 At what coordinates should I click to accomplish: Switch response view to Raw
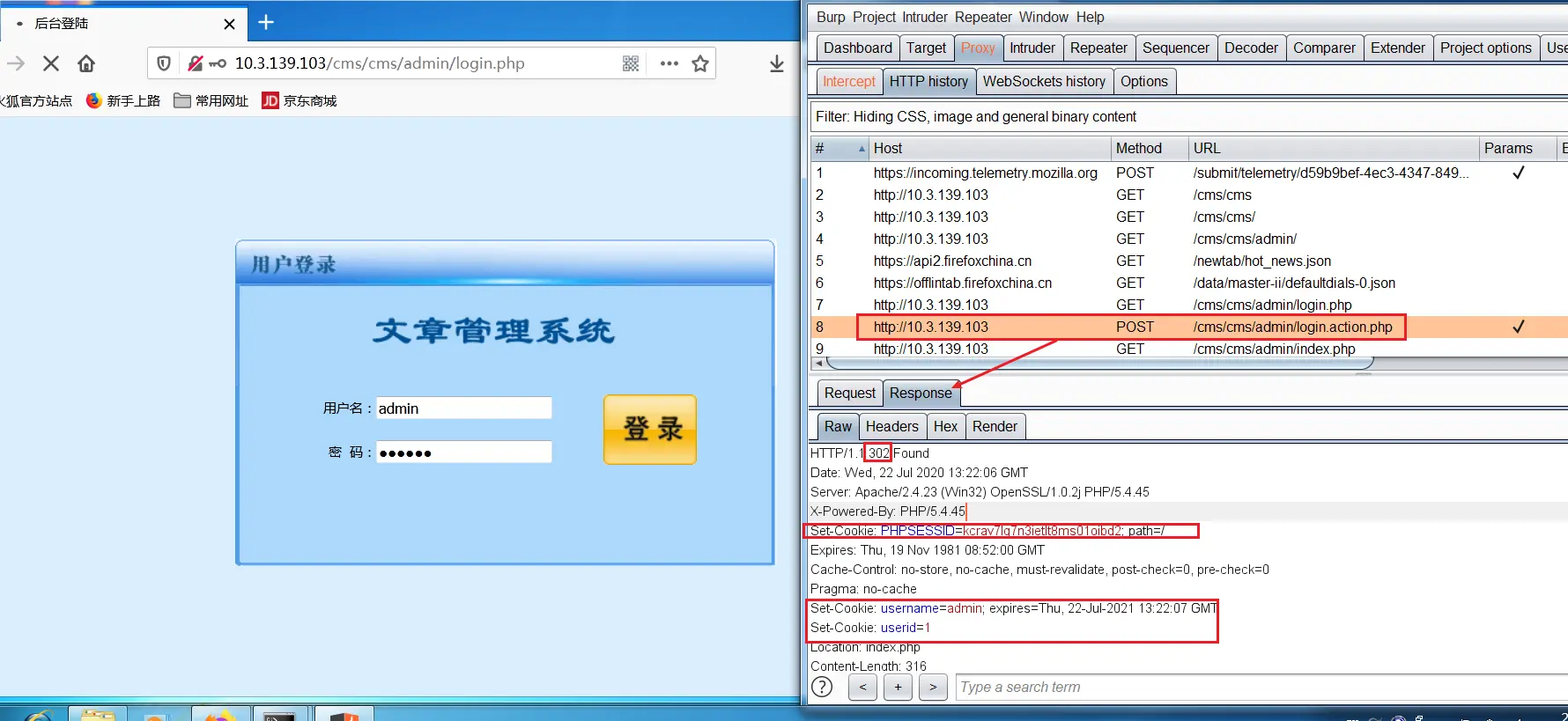(838, 426)
